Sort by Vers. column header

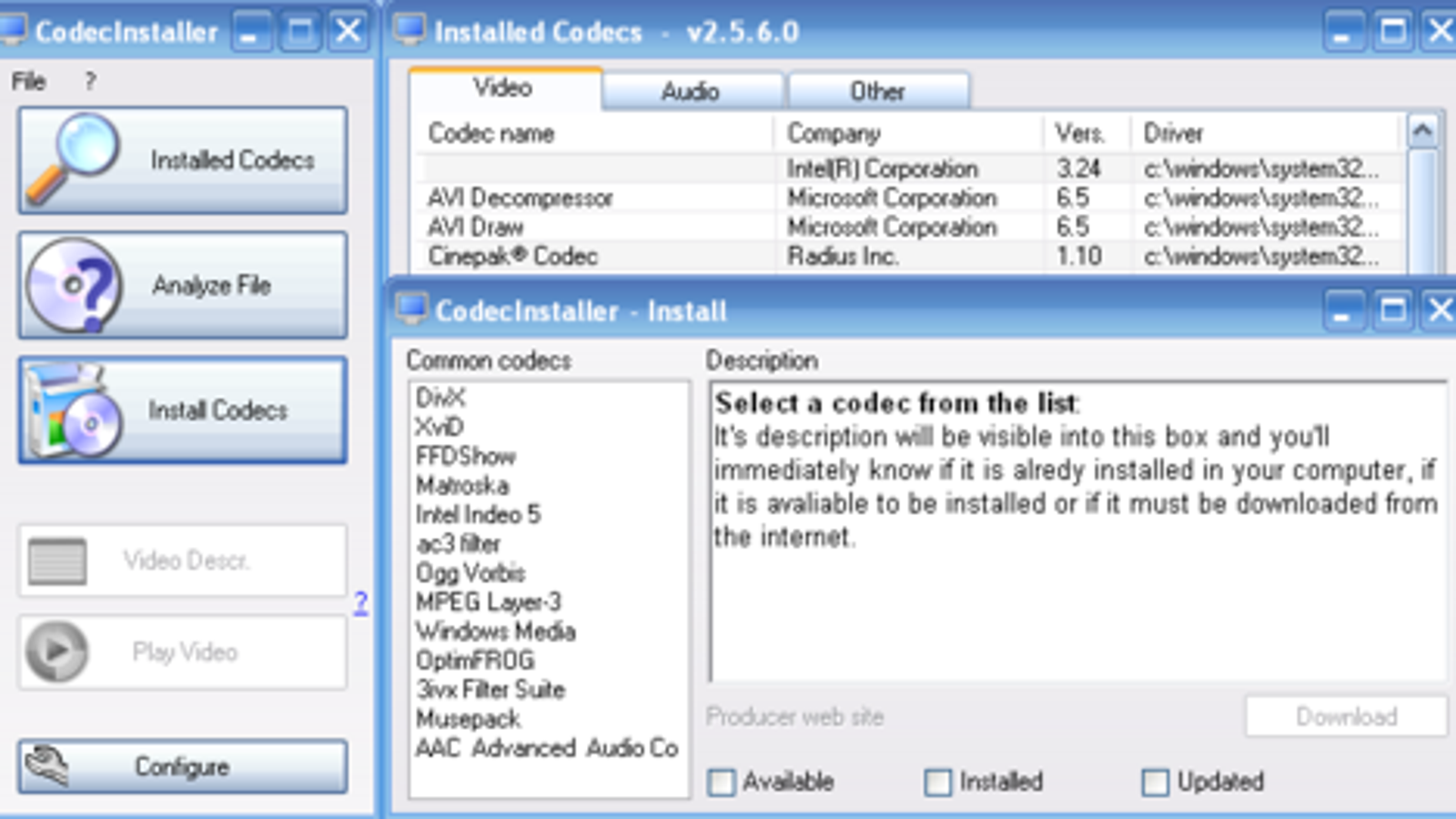click(1087, 134)
